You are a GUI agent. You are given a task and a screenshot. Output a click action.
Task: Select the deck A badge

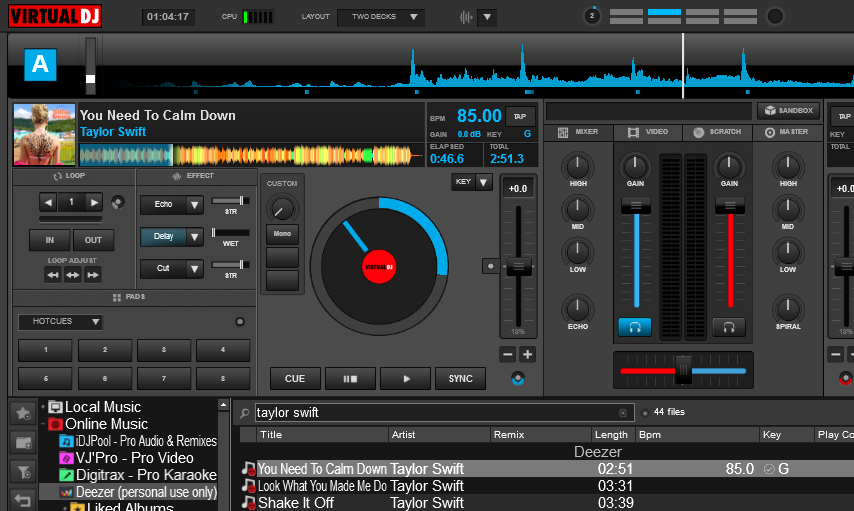point(40,65)
